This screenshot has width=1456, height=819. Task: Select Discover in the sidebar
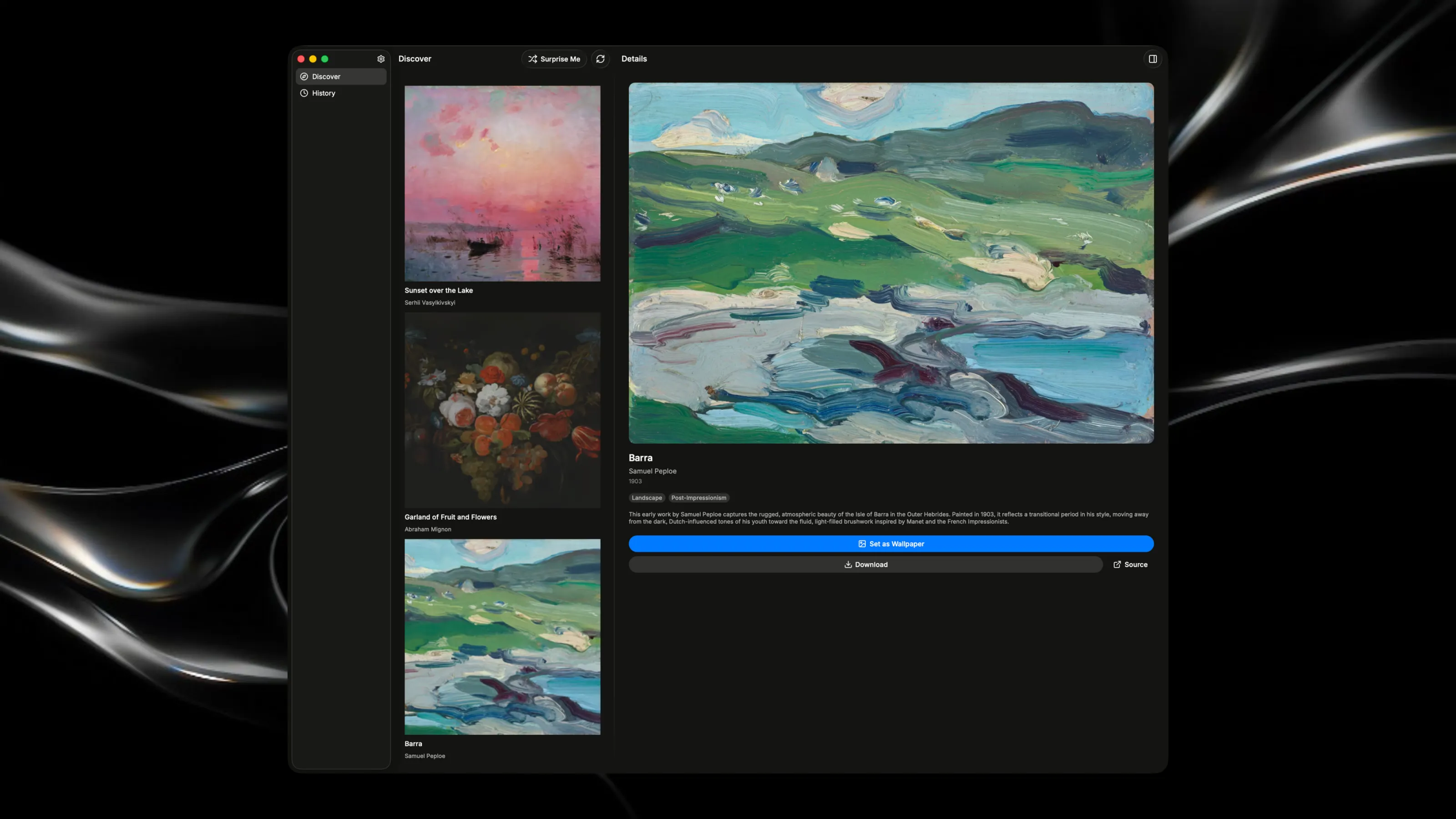point(341,76)
